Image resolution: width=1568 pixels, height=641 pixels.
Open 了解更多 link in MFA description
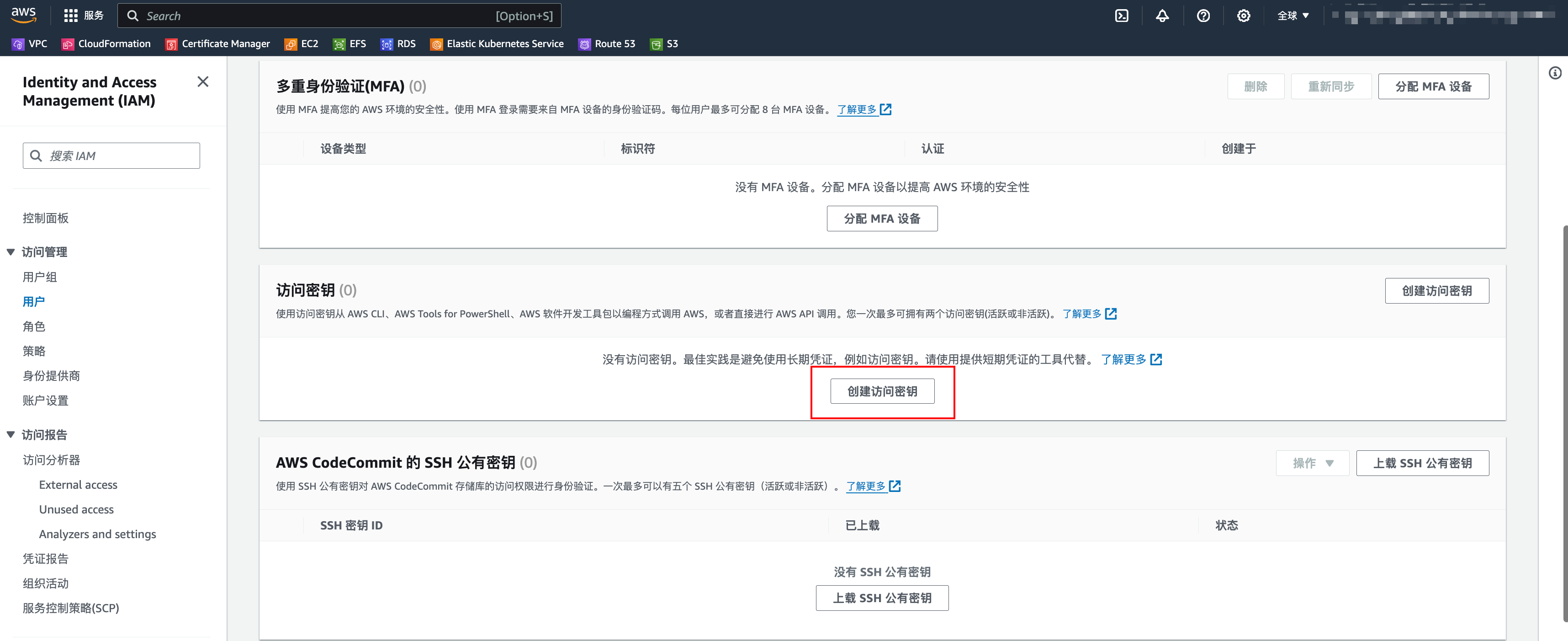coord(864,110)
